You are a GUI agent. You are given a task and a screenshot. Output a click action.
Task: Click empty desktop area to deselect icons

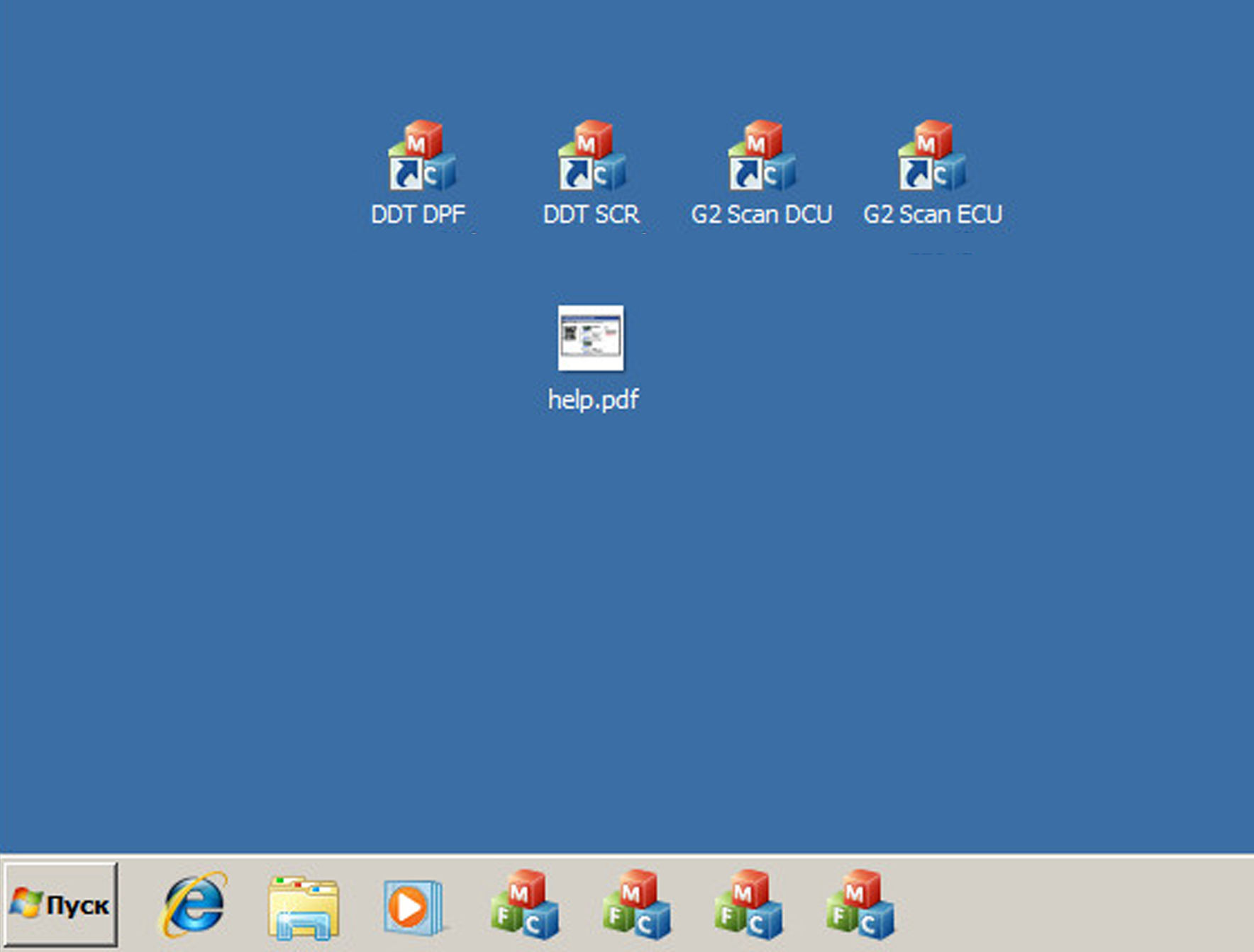(x=922, y=568)
